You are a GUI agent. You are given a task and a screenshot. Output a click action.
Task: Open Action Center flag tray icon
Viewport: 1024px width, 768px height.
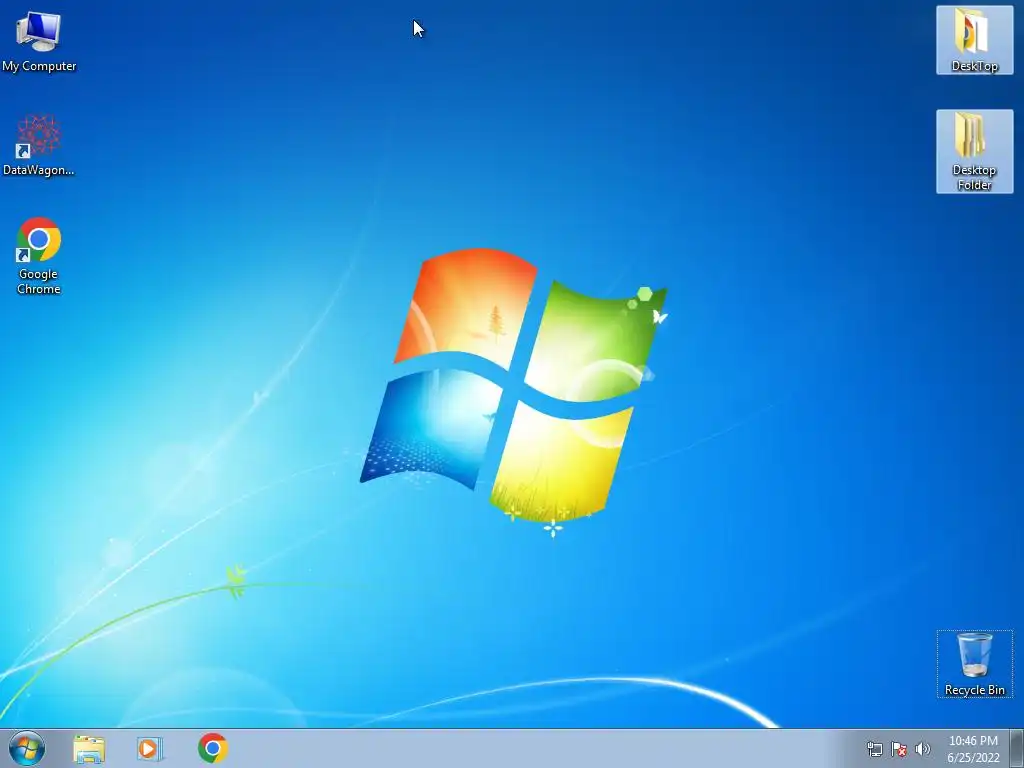click(899, 749)
